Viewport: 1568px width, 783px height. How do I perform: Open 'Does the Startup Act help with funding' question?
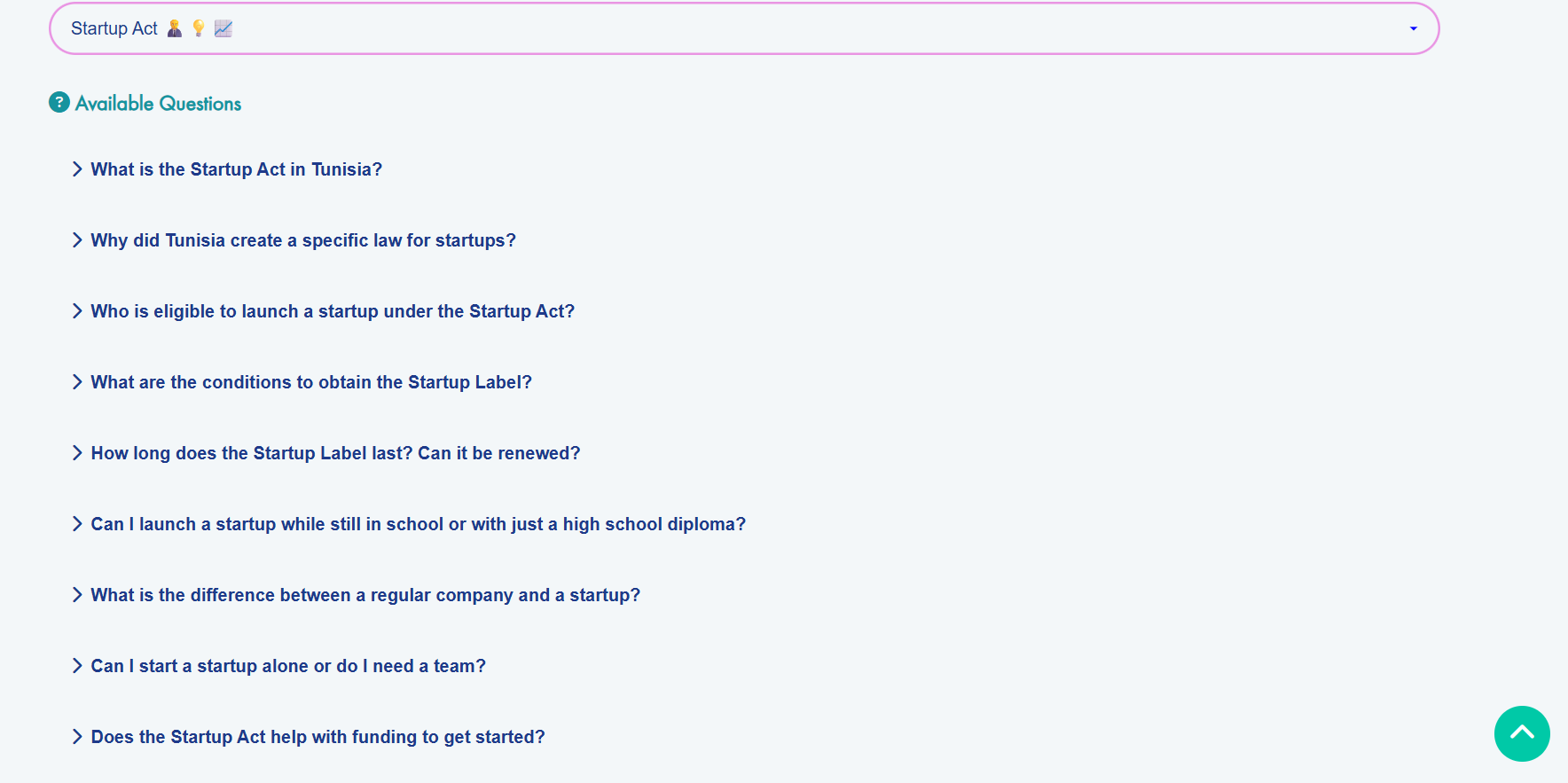[318, 737]
